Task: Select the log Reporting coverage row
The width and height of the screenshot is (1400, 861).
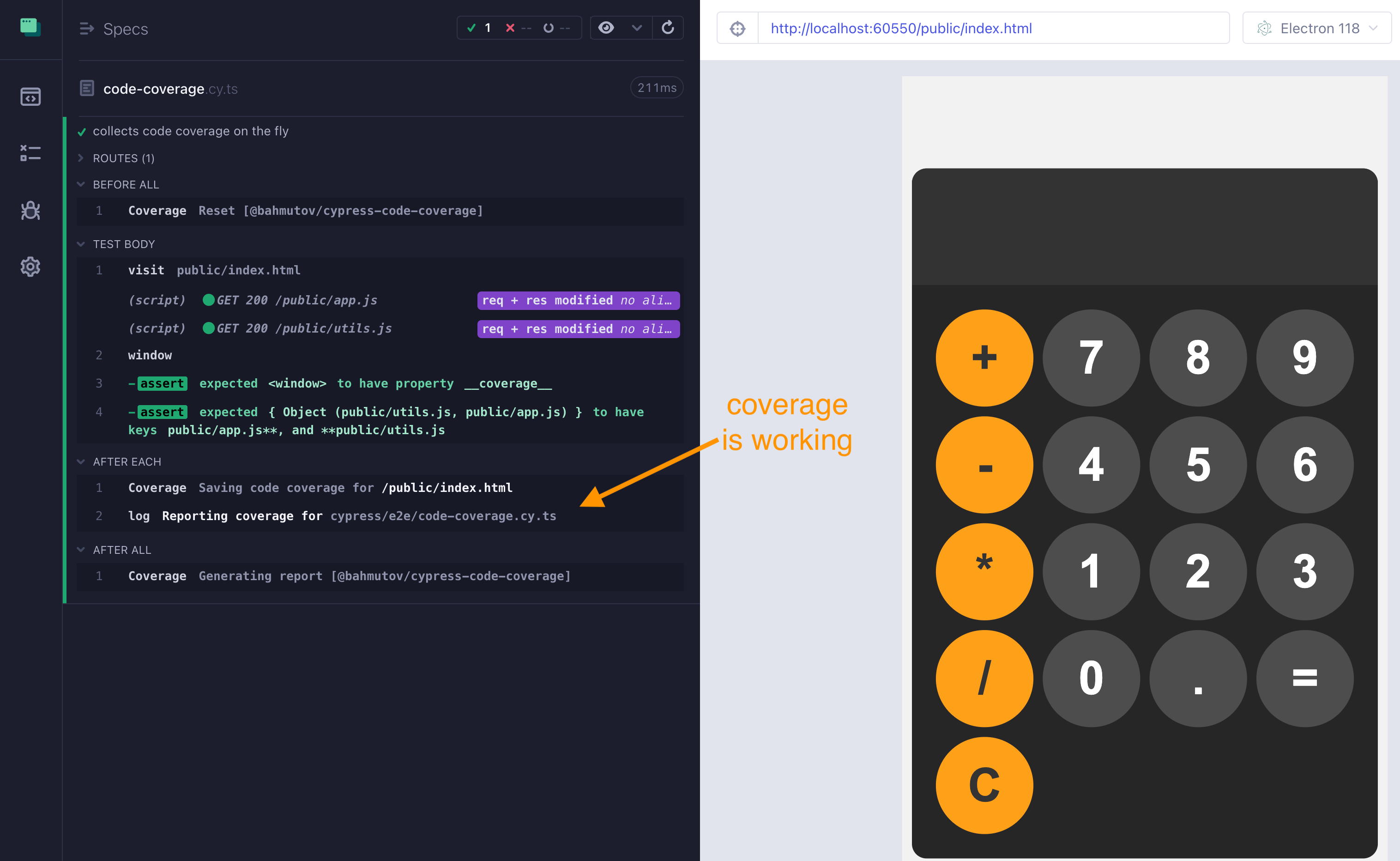Action: (x=380, y=516)
